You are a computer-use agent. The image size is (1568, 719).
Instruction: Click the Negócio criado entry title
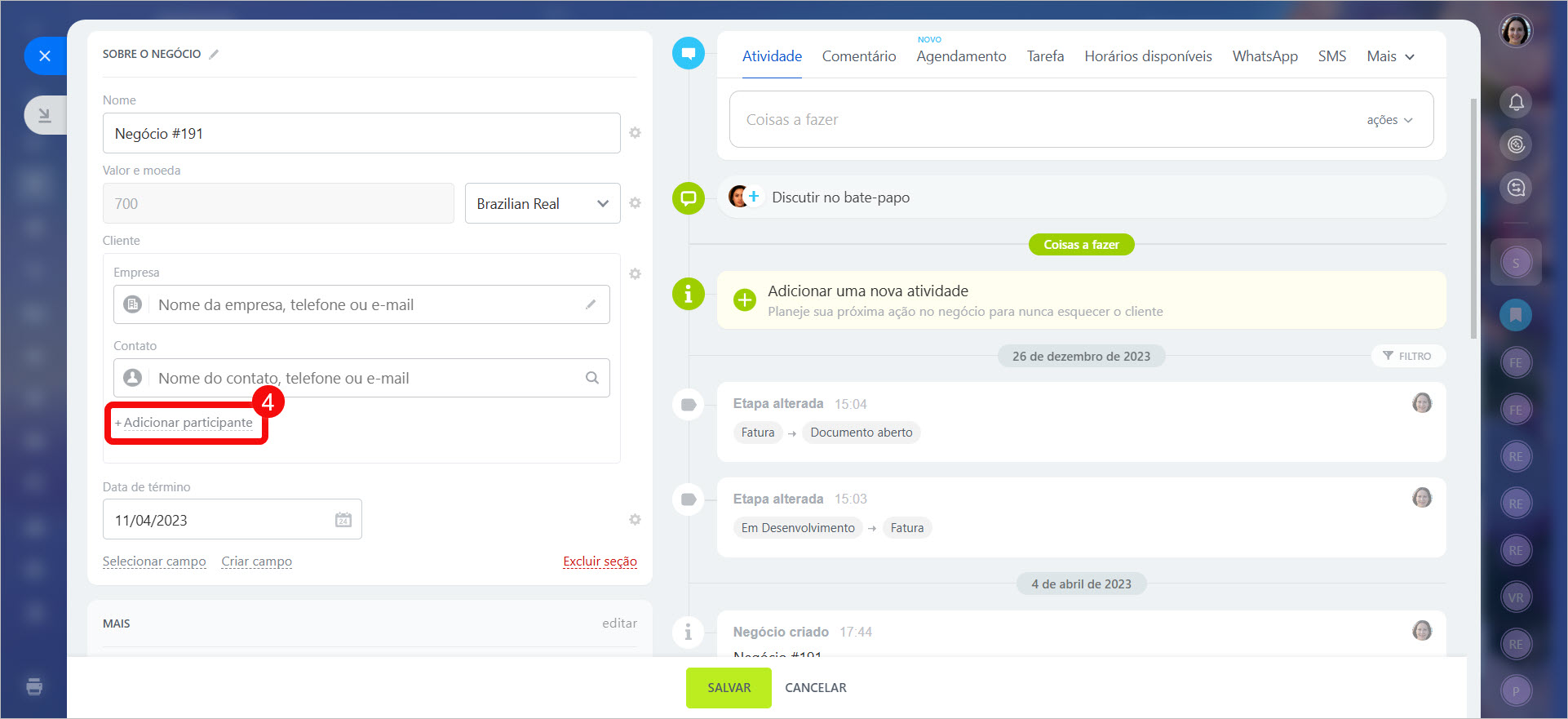[x=781, y=632]
